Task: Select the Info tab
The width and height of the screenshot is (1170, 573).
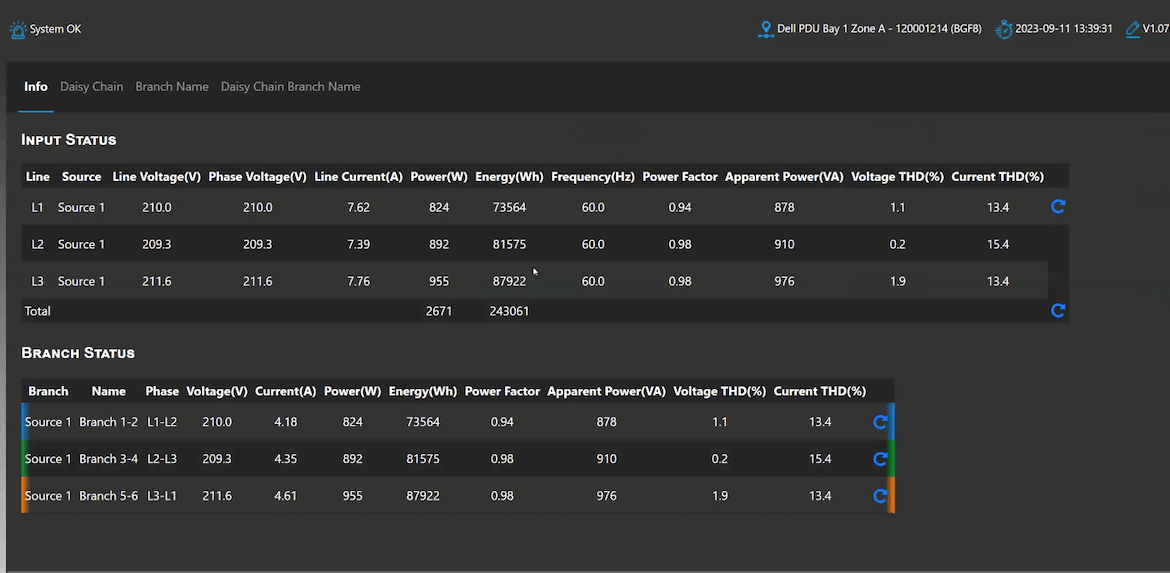Action: [36, 87]
